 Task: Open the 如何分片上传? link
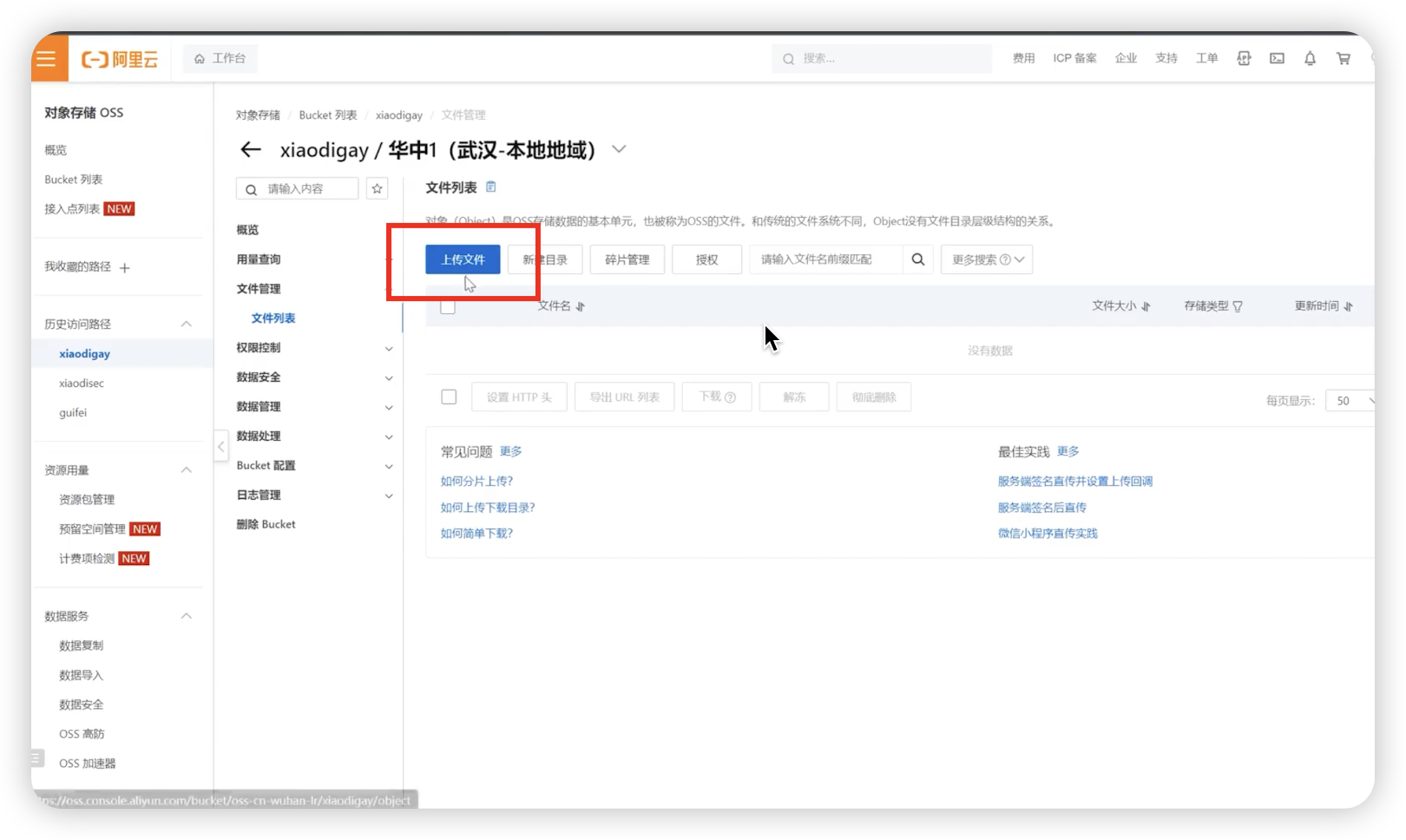(476, 481)
